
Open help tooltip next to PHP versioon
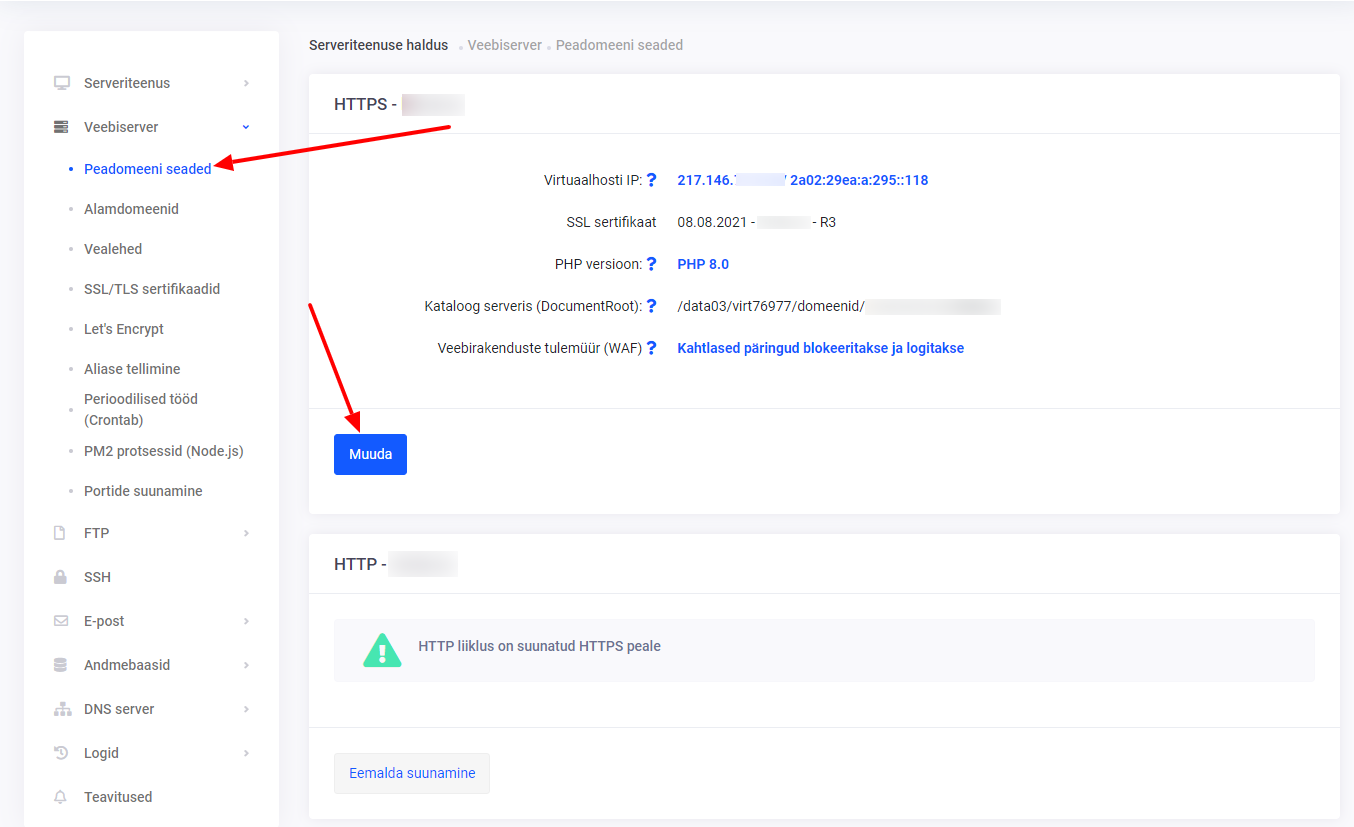(x=651, y=264)
